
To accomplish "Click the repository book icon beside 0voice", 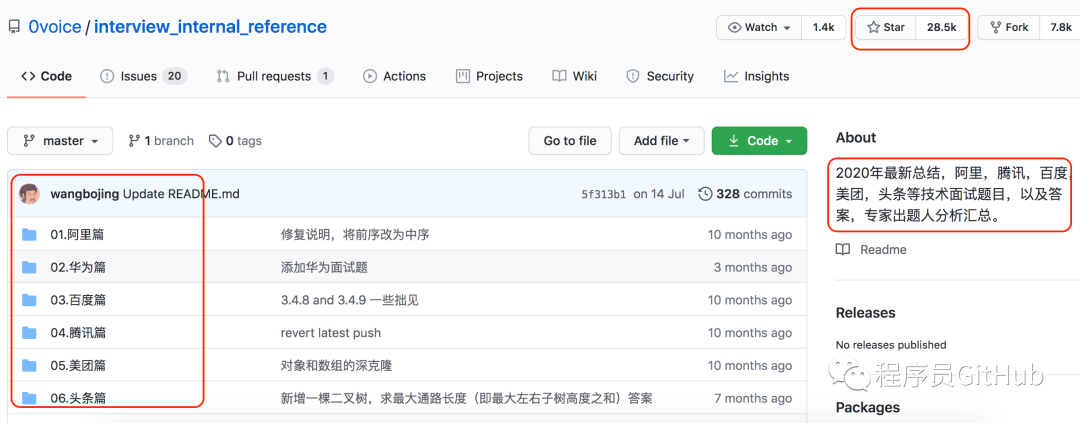I will coord(14,28).
